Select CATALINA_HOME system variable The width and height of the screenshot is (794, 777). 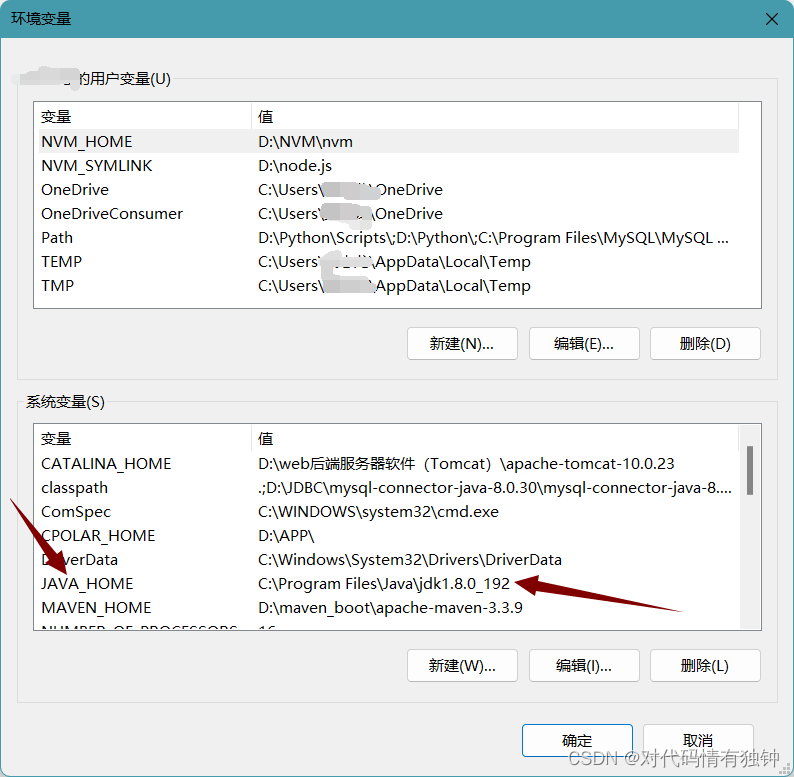pyautogui.click(x=388, y=463)
